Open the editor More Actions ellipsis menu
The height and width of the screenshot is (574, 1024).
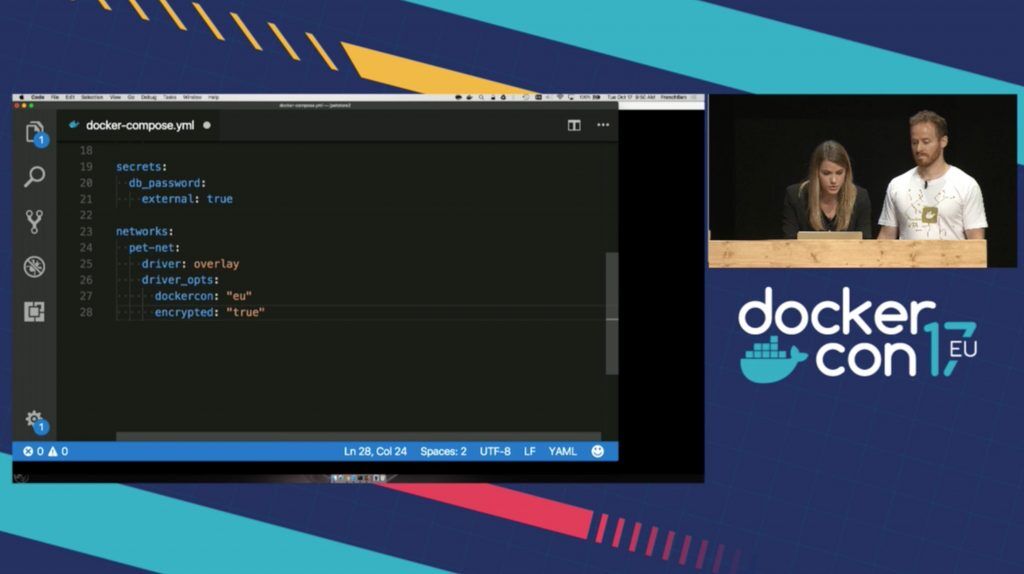[x=603, y=125]
